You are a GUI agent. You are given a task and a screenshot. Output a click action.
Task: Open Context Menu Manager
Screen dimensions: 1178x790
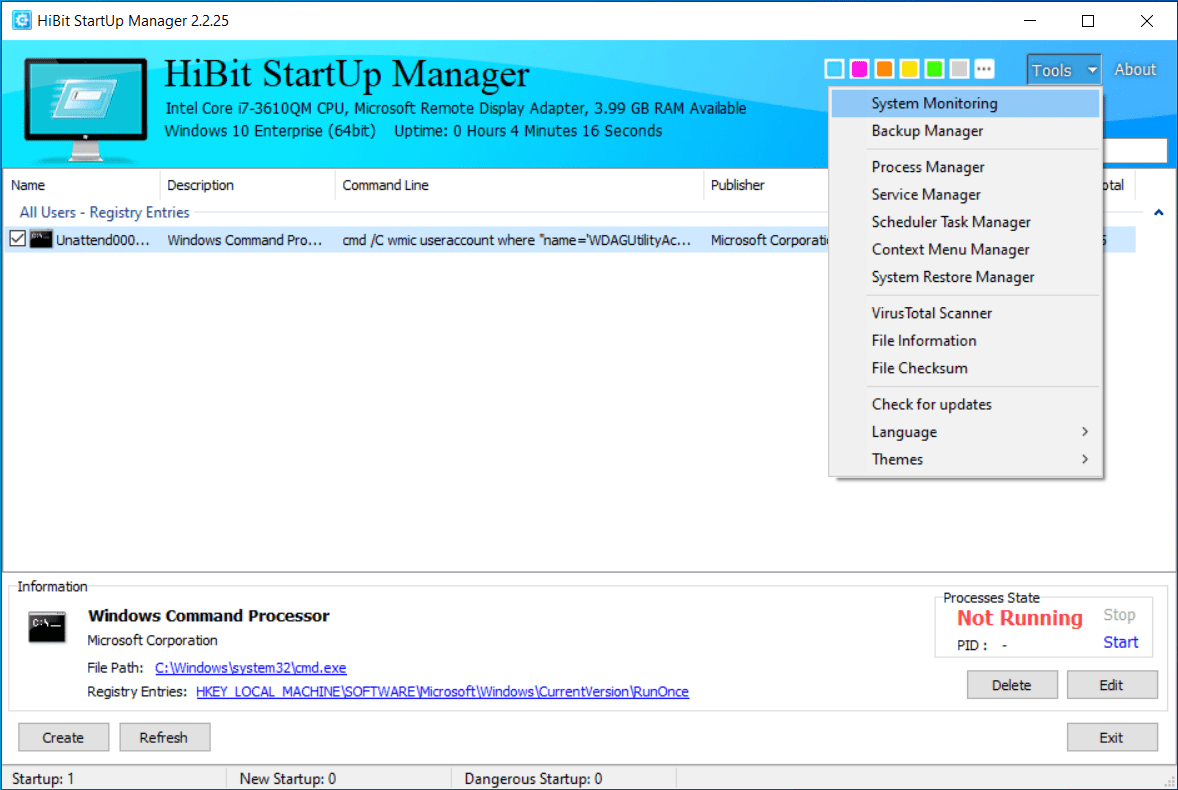966,249
